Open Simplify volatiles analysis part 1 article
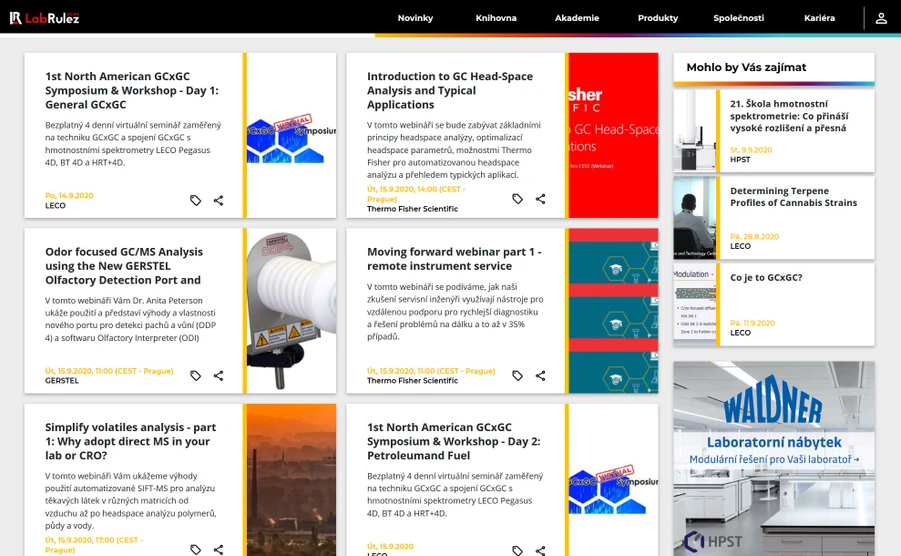The height and width of the screenshot is (556, 901). click(x=130, y=441)
